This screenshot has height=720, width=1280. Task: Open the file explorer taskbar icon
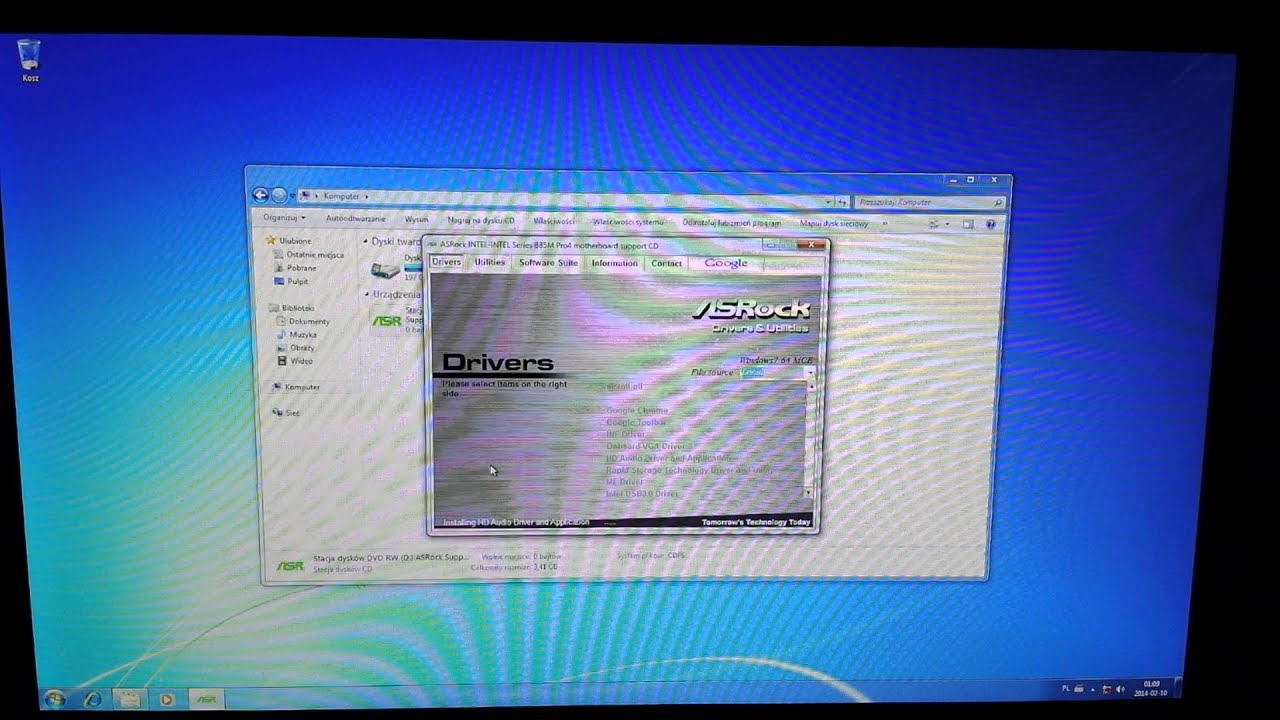click(128, 699)
